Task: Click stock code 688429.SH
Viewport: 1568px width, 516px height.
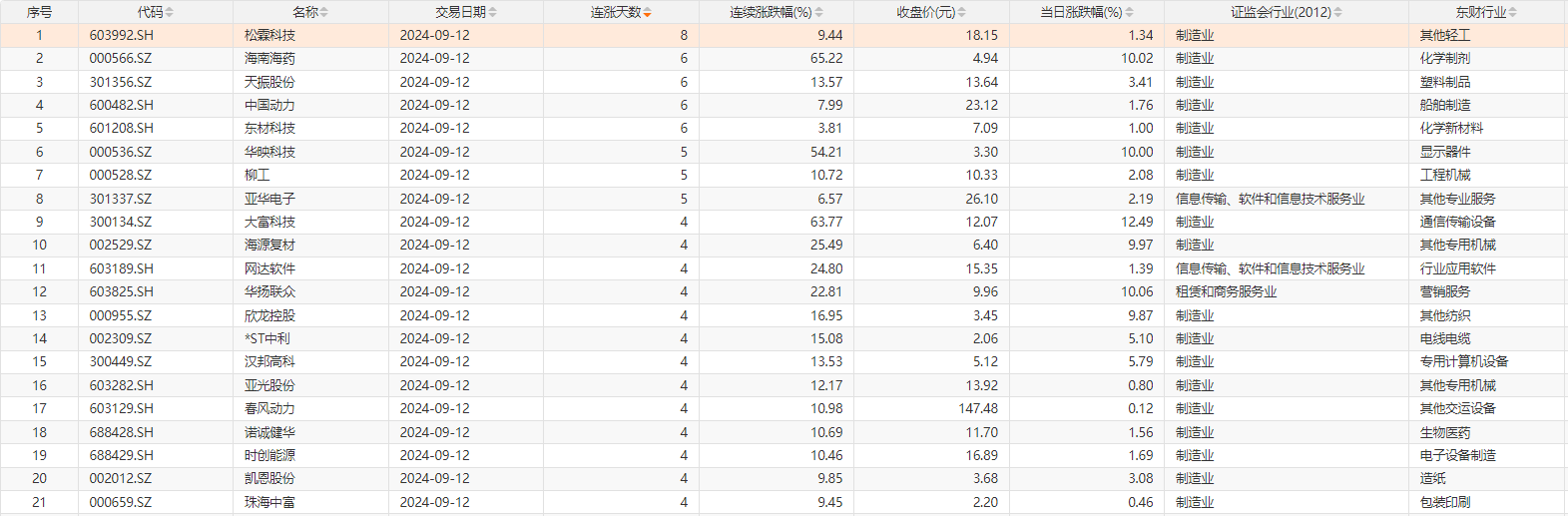Action: pos(122,455)
